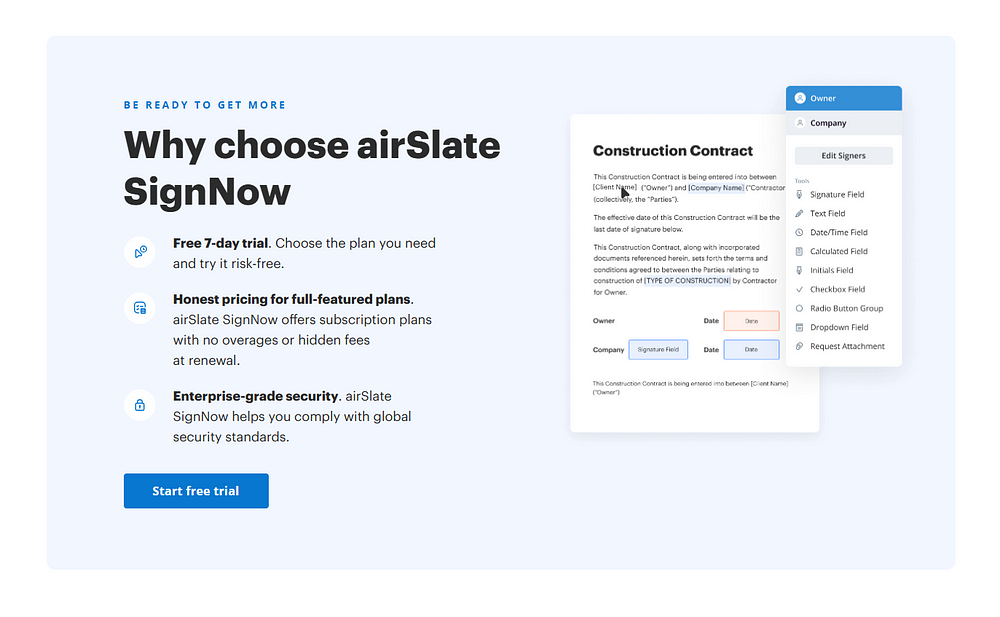The height and width of the screenshot is (617, 1000).
Task: Click the Company Signature Field box
Action: click(x=658, y=350)
